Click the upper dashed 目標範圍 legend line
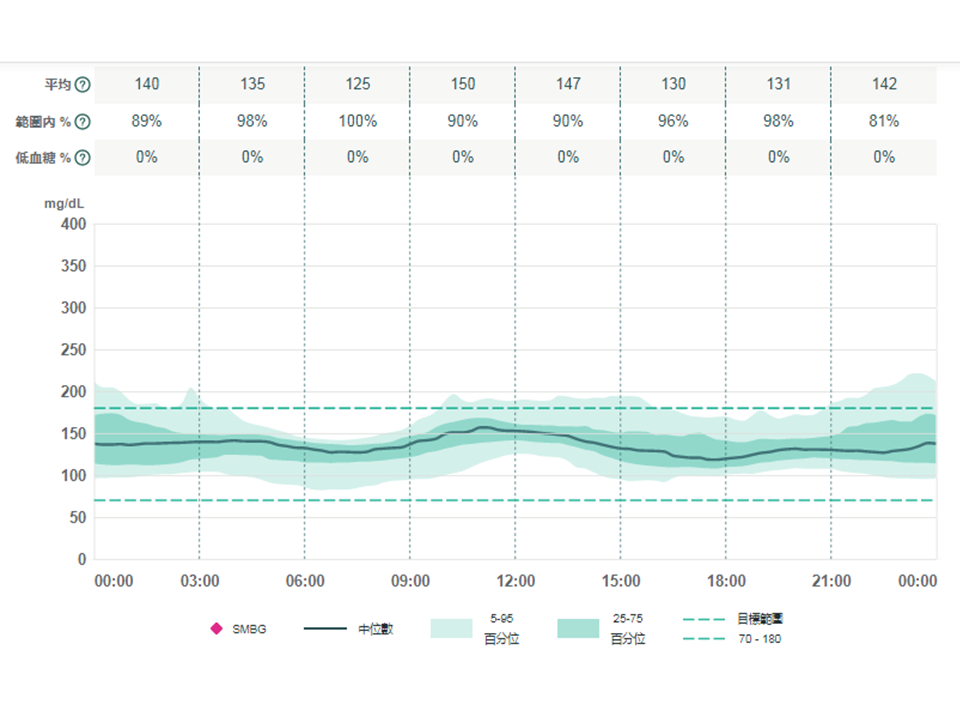Screen dimensions: 960x720 (x=703, y=620)
